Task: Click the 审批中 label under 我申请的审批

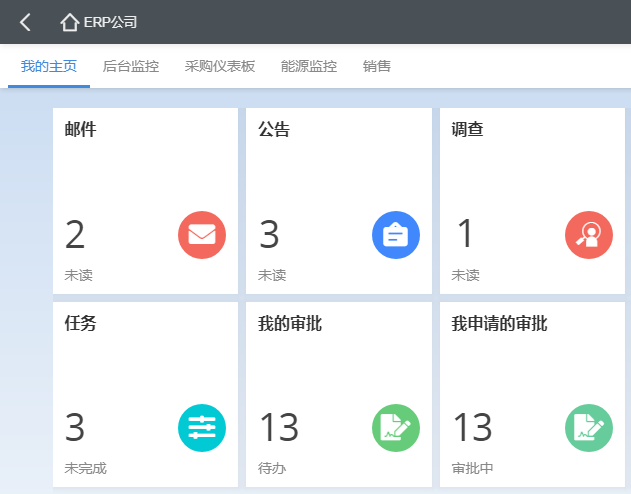Action: click(472, 468)
